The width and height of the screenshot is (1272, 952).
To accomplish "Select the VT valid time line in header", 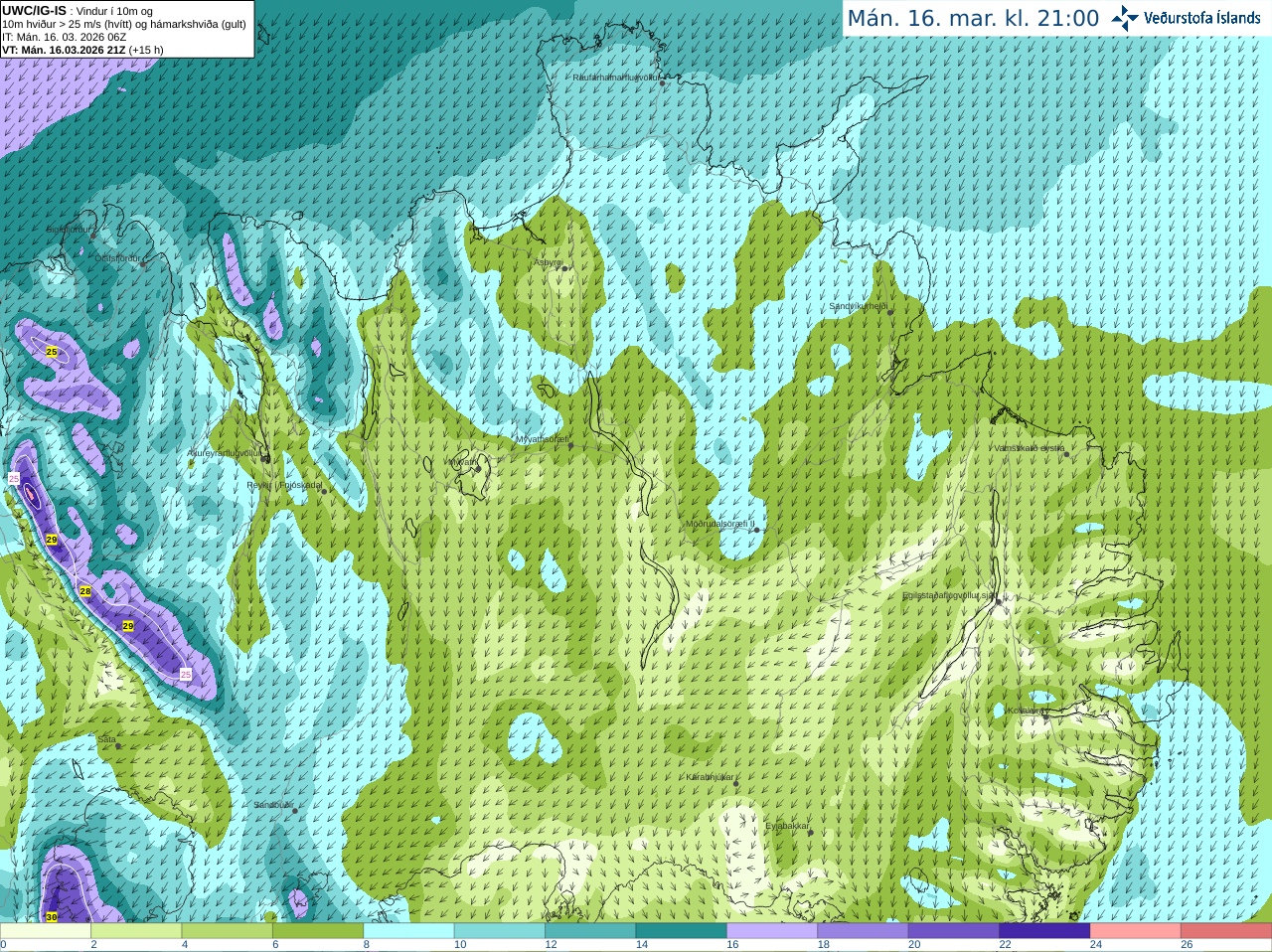I will pyautogui.click(x=82, y=50).
